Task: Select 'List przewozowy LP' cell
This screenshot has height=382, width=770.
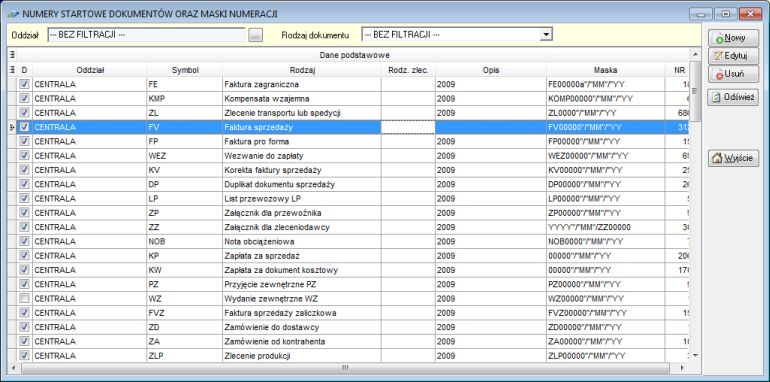Action: pyautogui.click(x=302, y=198)
